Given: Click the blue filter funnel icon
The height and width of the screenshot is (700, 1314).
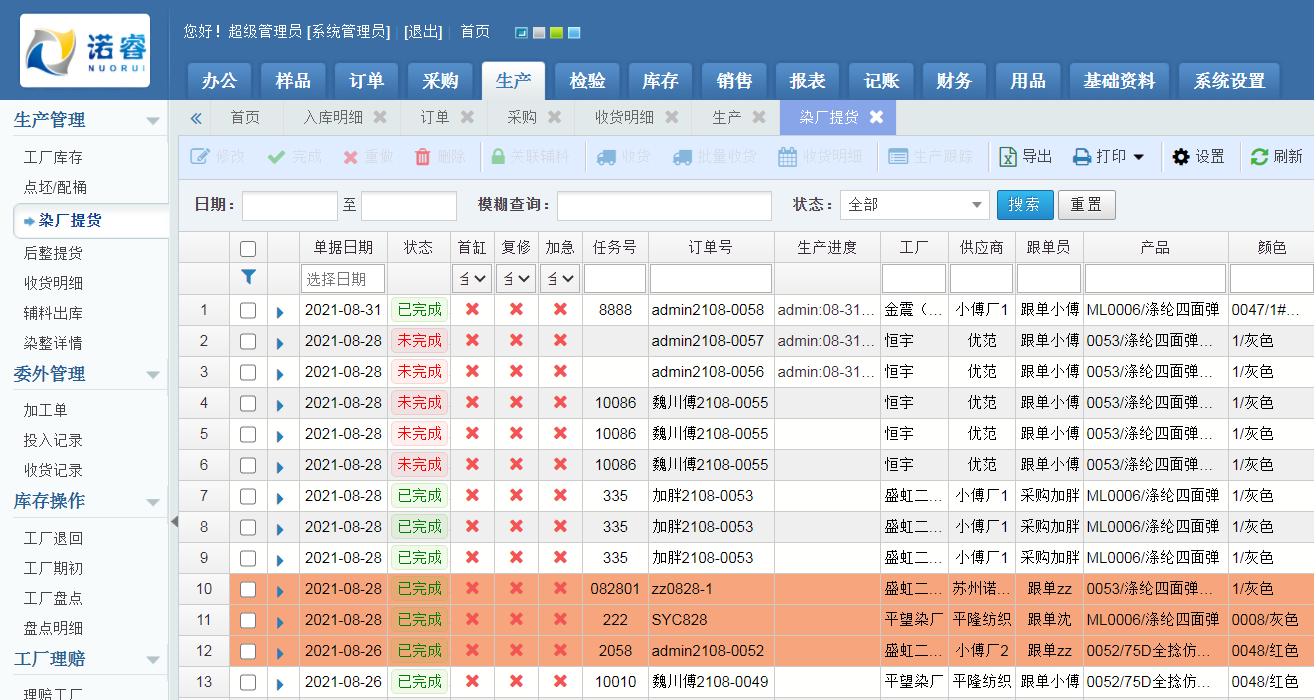Looking at the screenshot, I should (x=248, y=277).
